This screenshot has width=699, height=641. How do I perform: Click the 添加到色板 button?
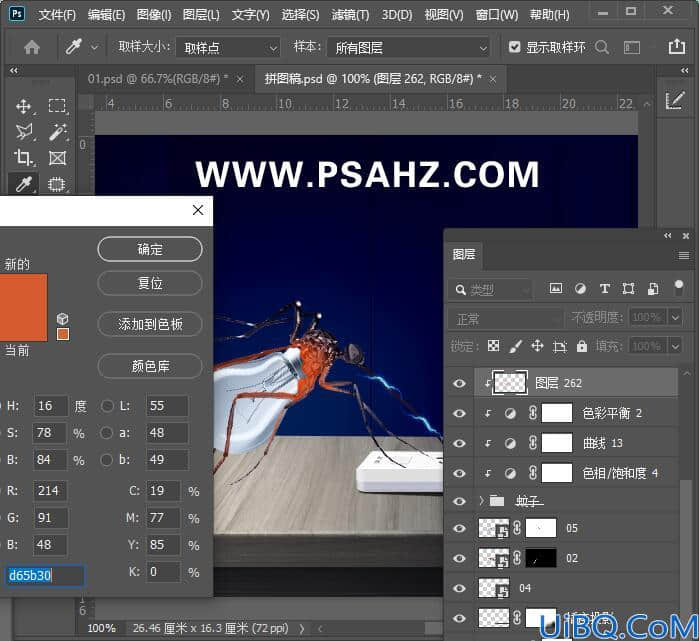tap(150, 324)
